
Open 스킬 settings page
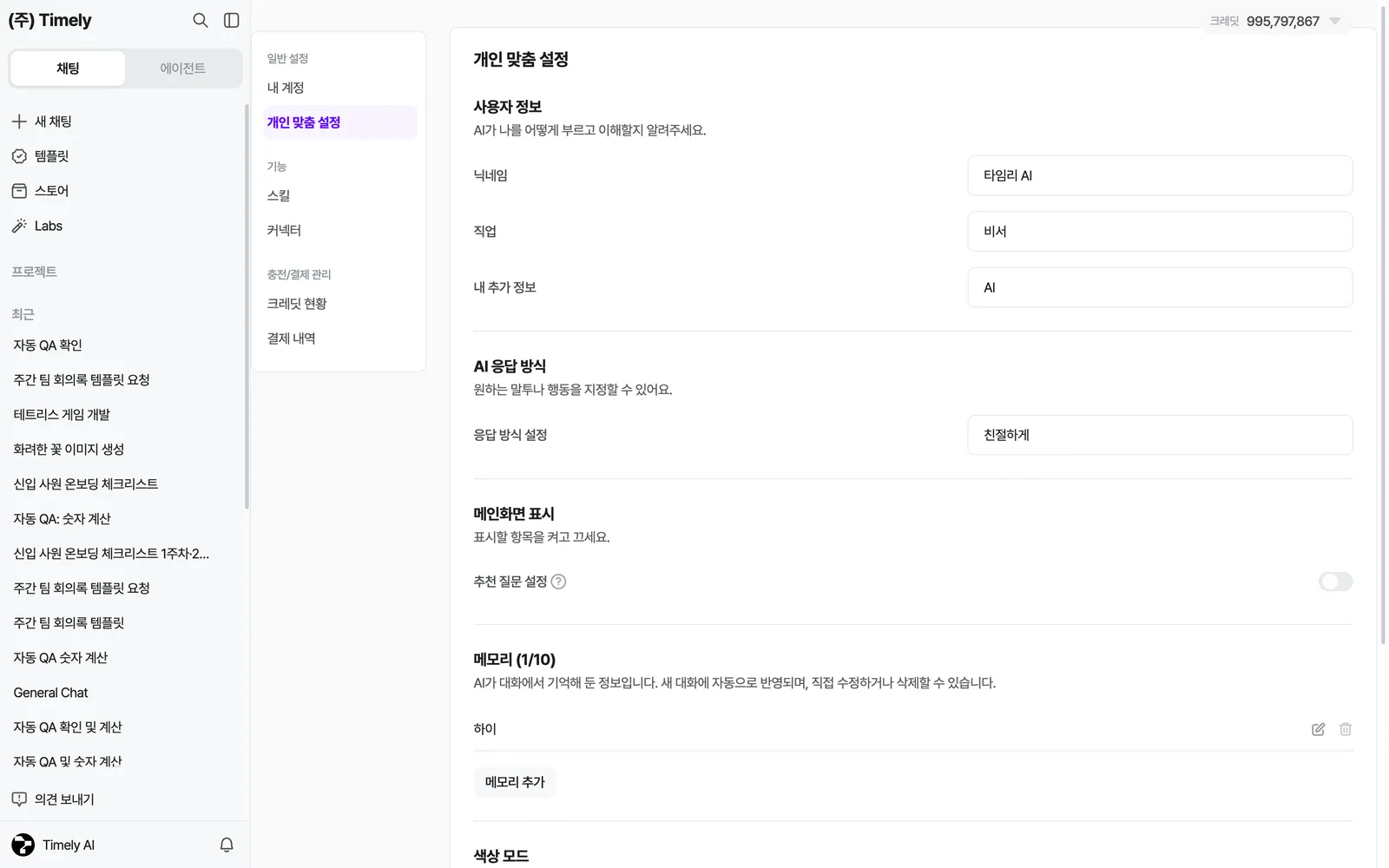pyautogui.click(x=339, y=195)
